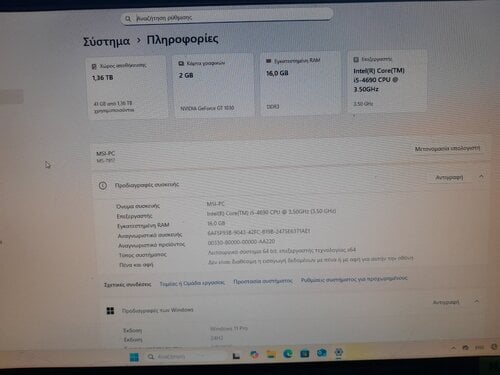500x375 pixels.
Task: Open Ρυθμίσεις συστήματος για προχωρημένους link
Action: click(354, 279)
